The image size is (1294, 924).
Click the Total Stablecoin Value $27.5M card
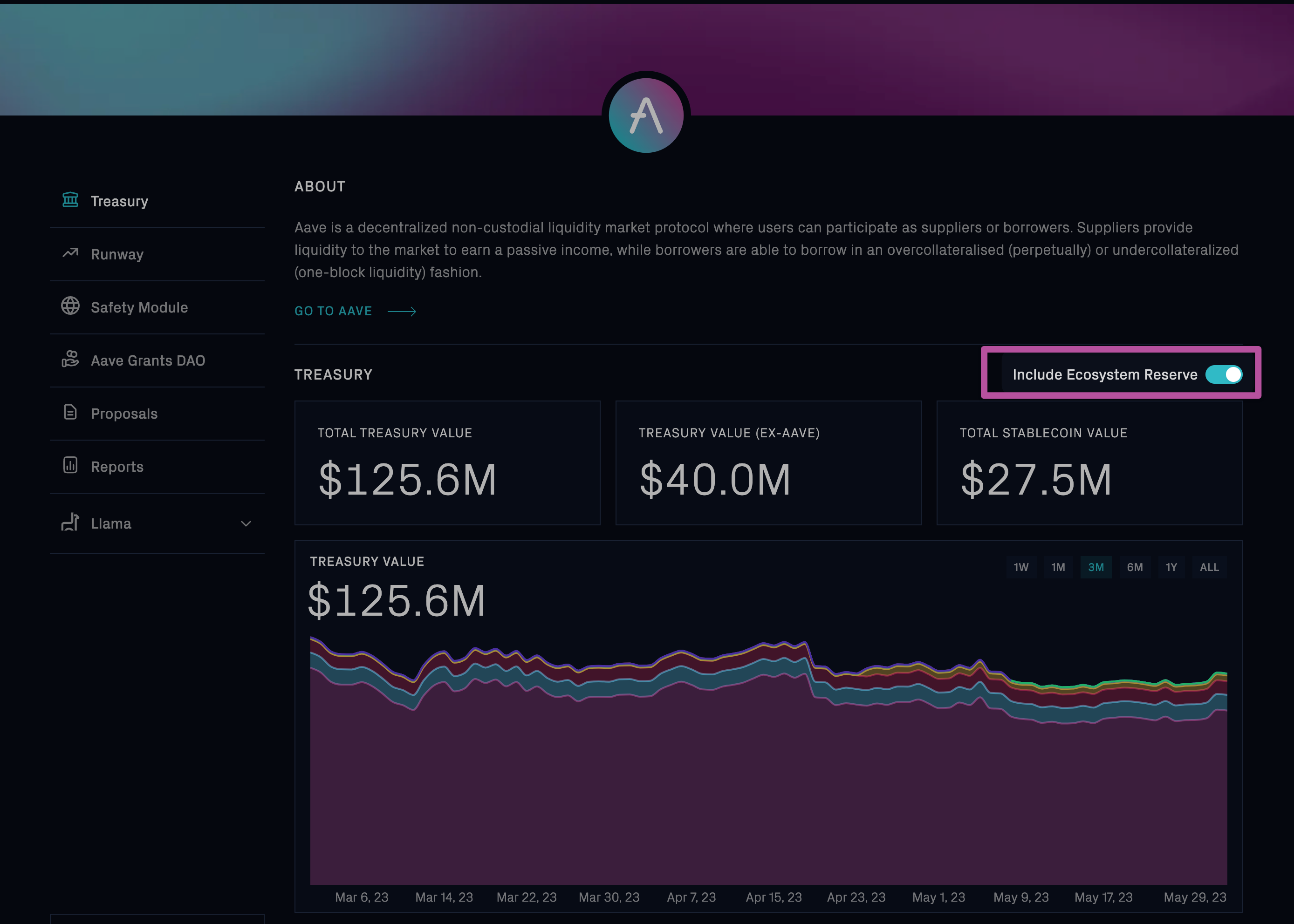tap(1089, 462)
